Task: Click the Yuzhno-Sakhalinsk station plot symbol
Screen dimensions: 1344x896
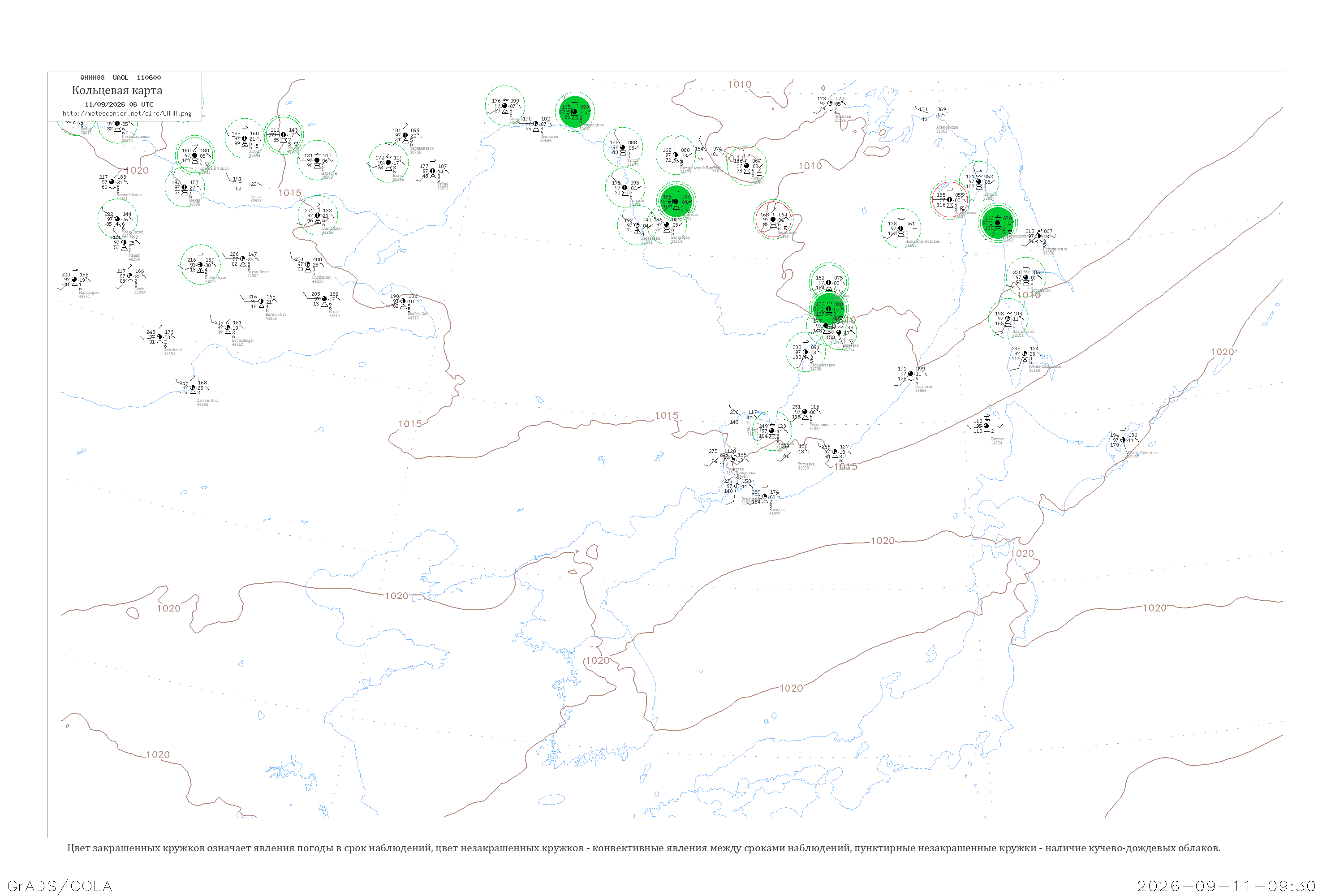Action: pyautogui.click(x=1024, y=354)
